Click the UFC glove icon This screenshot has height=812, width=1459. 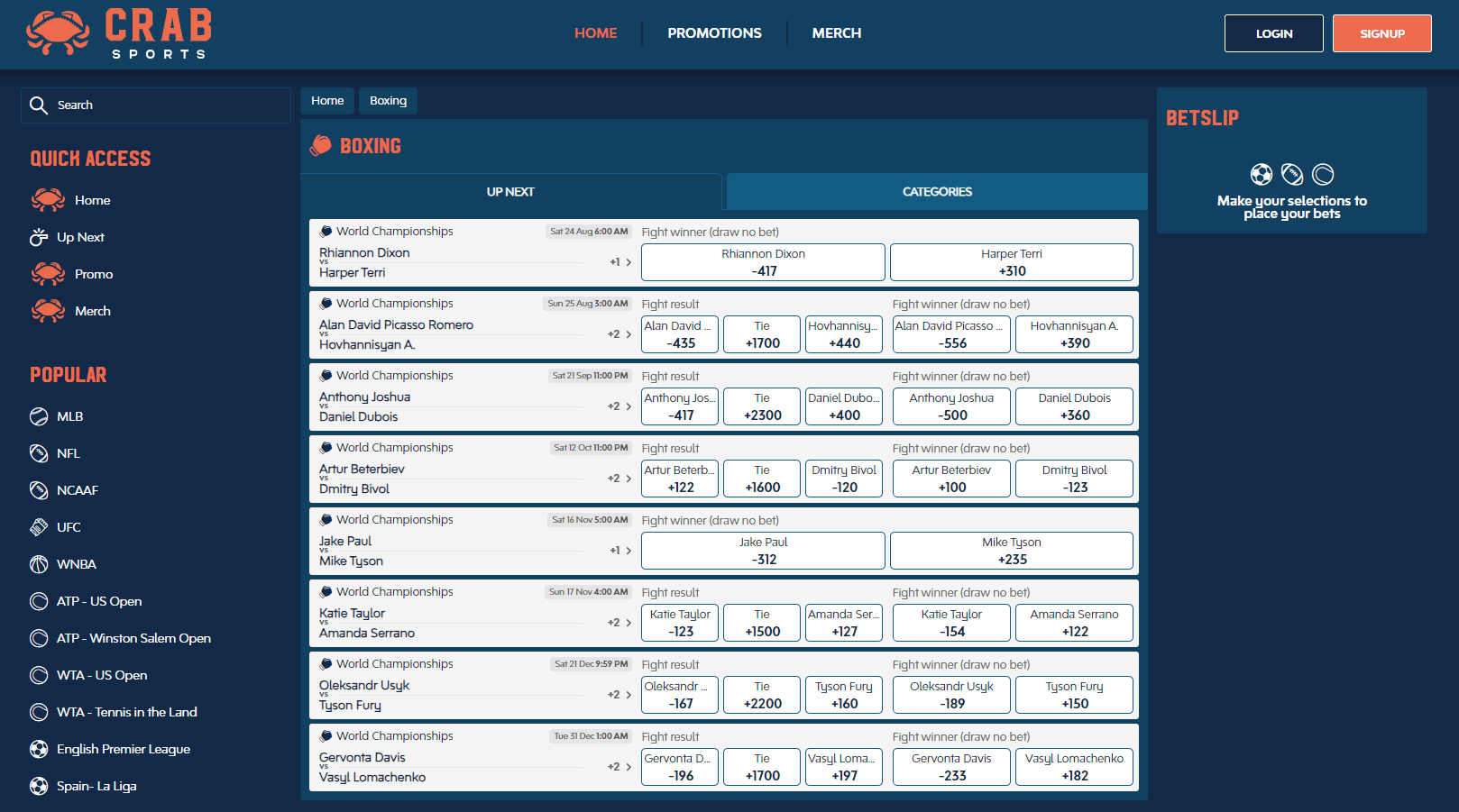[x=39, y=527]
